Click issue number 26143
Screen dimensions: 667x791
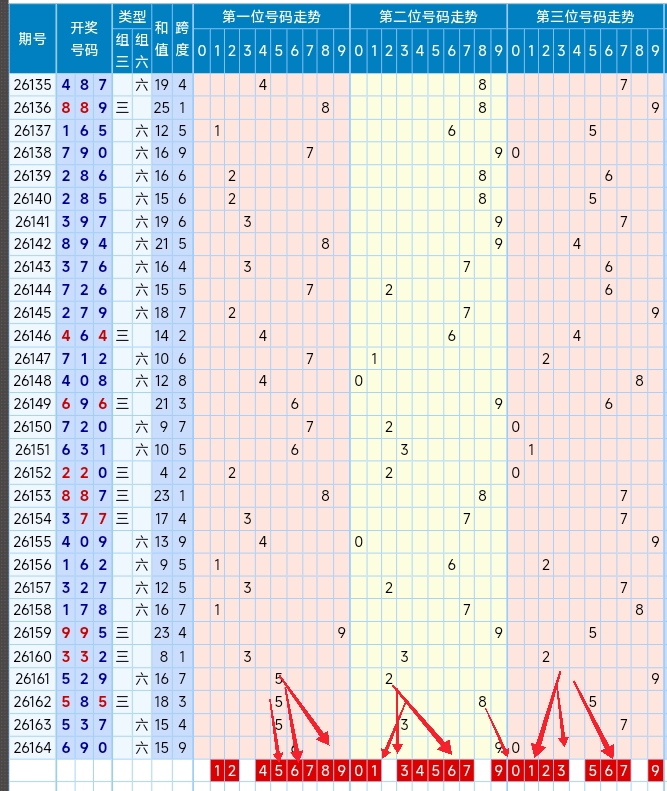[33, 267]
